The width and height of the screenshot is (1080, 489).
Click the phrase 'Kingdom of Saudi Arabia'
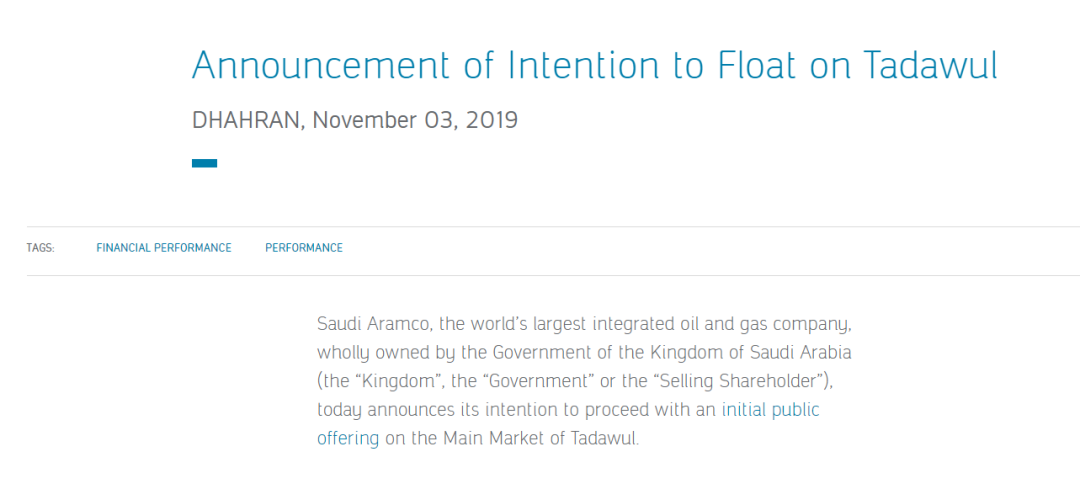(x=750, y=353)
